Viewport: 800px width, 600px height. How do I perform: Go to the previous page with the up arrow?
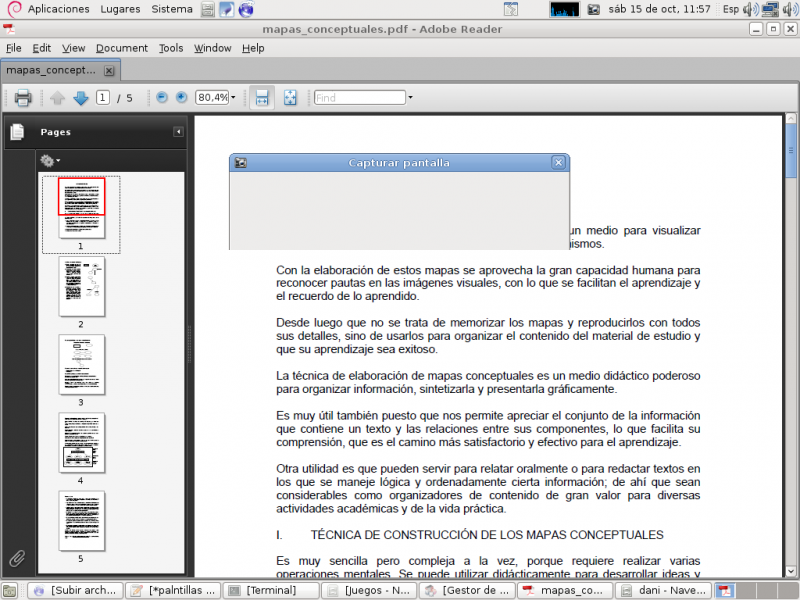(57, 97)
